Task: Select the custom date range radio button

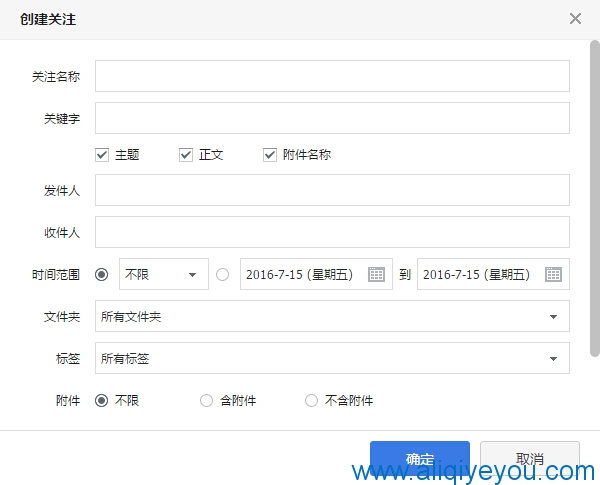Action: [x=222, y=274]
